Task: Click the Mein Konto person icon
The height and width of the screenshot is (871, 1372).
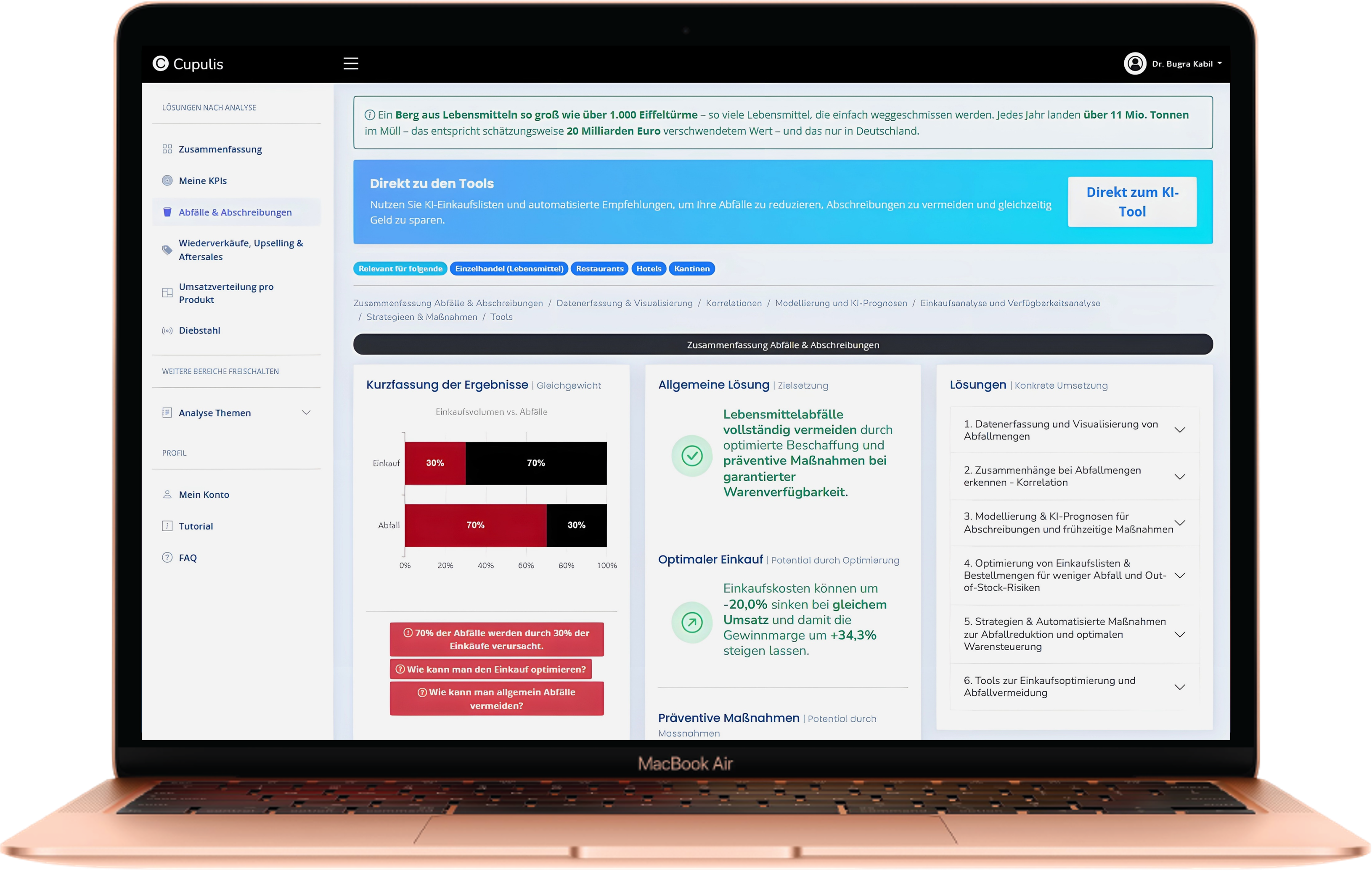Action: [167, 495]
